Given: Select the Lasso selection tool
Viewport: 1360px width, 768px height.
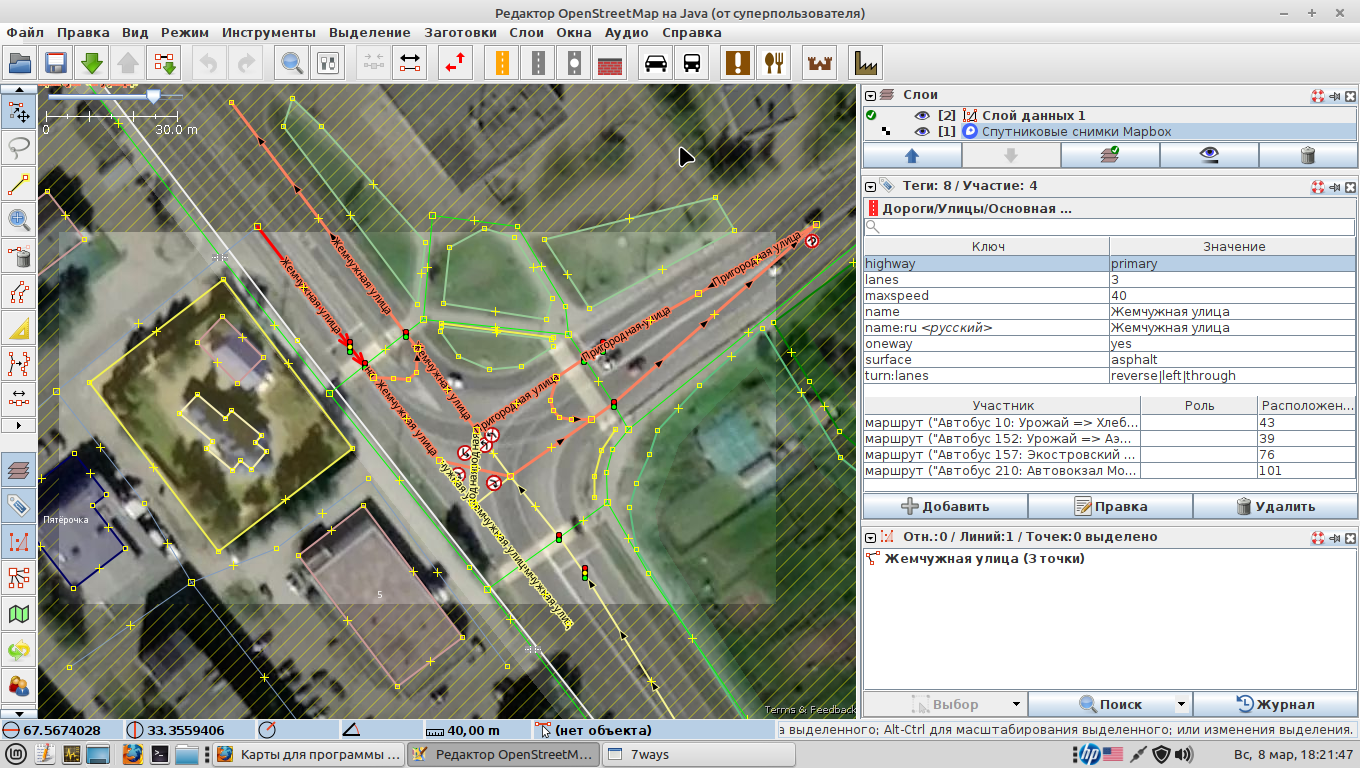Looking at the screenshot, I should click(x=18, y=147).
